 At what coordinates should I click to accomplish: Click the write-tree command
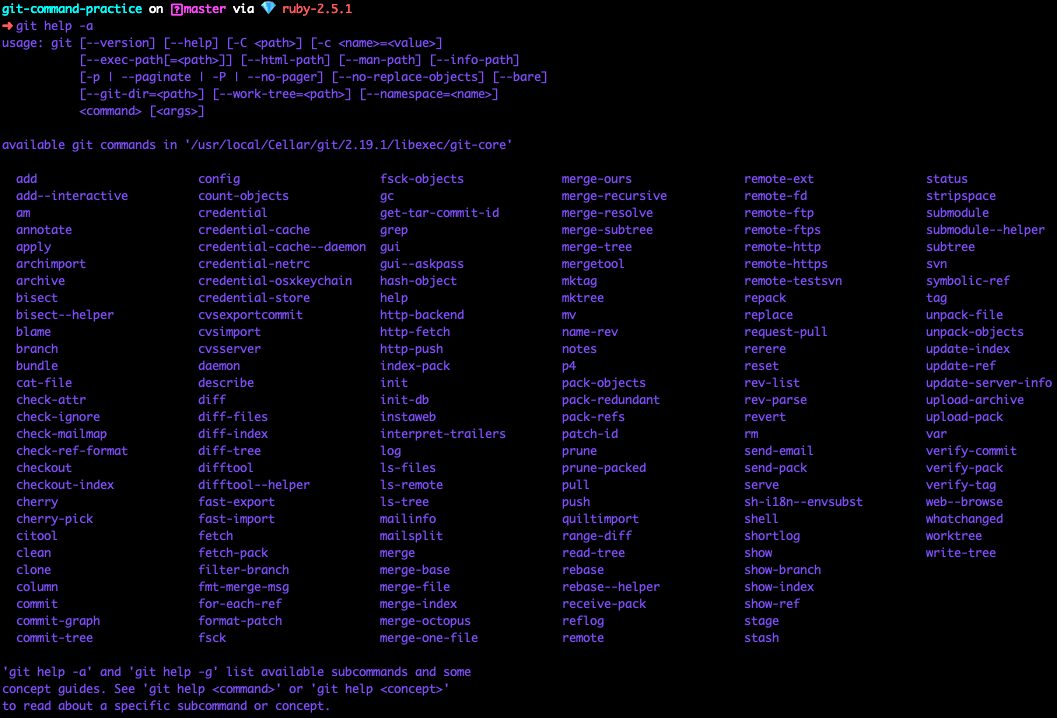point(960,553)
